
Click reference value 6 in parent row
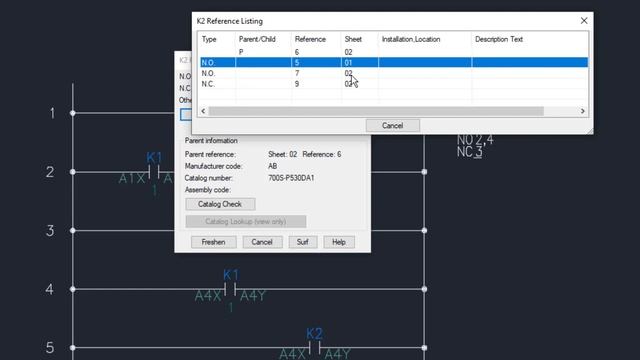tap(297, 52)
